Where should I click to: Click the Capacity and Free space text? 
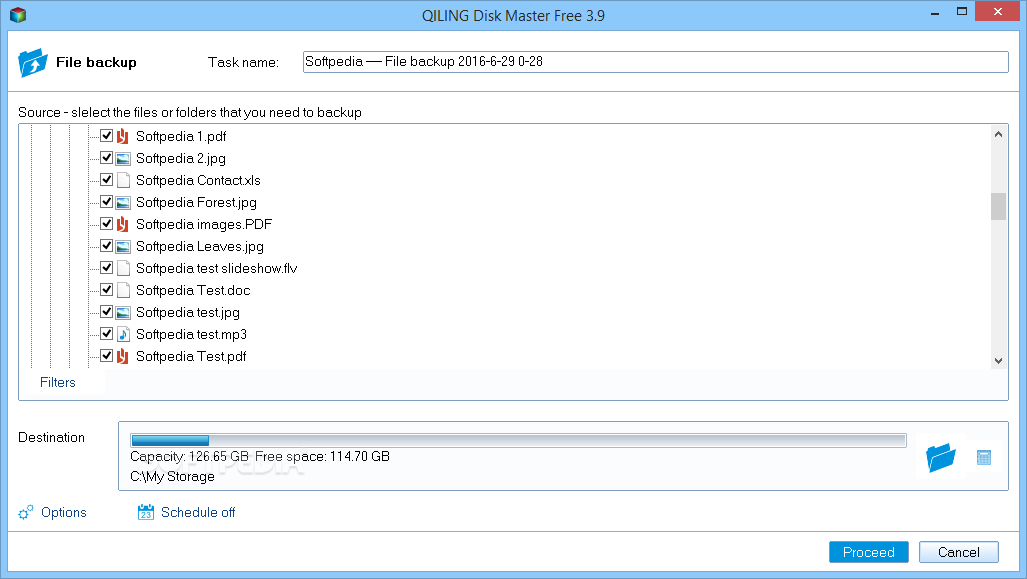coord(260,456)
